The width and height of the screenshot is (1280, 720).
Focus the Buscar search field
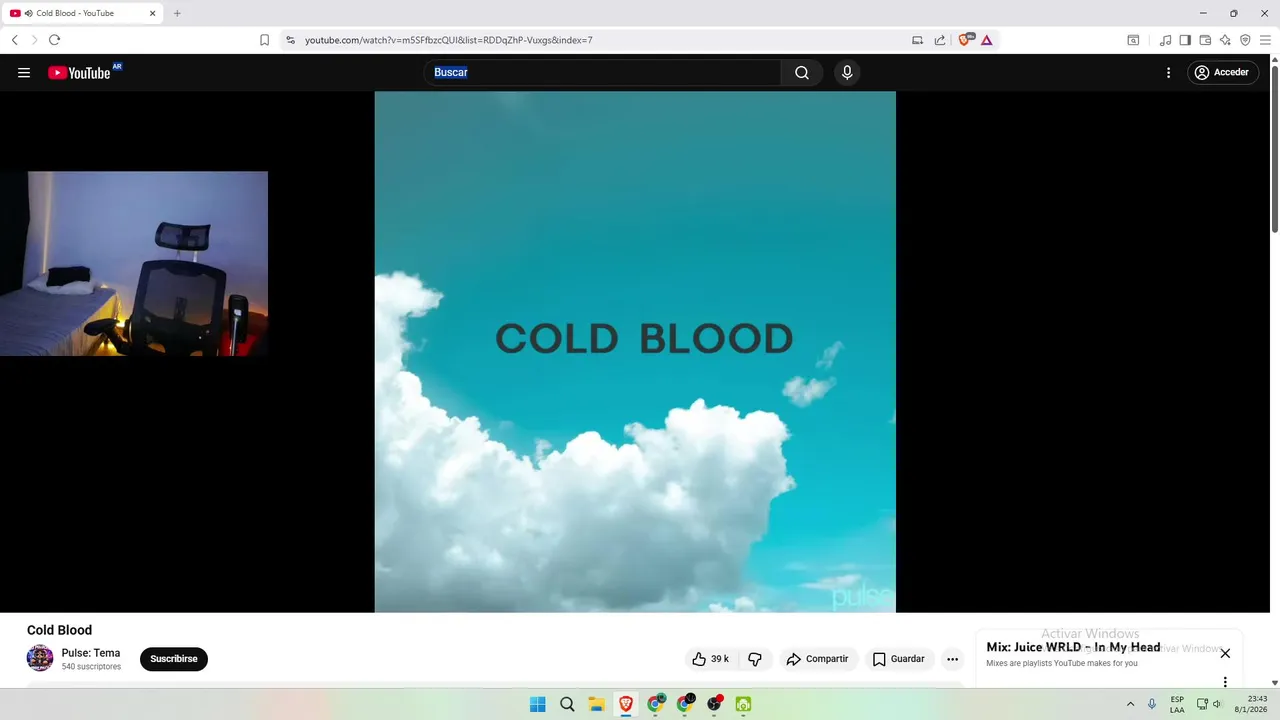pyautogui.click(x=603, y=72)
